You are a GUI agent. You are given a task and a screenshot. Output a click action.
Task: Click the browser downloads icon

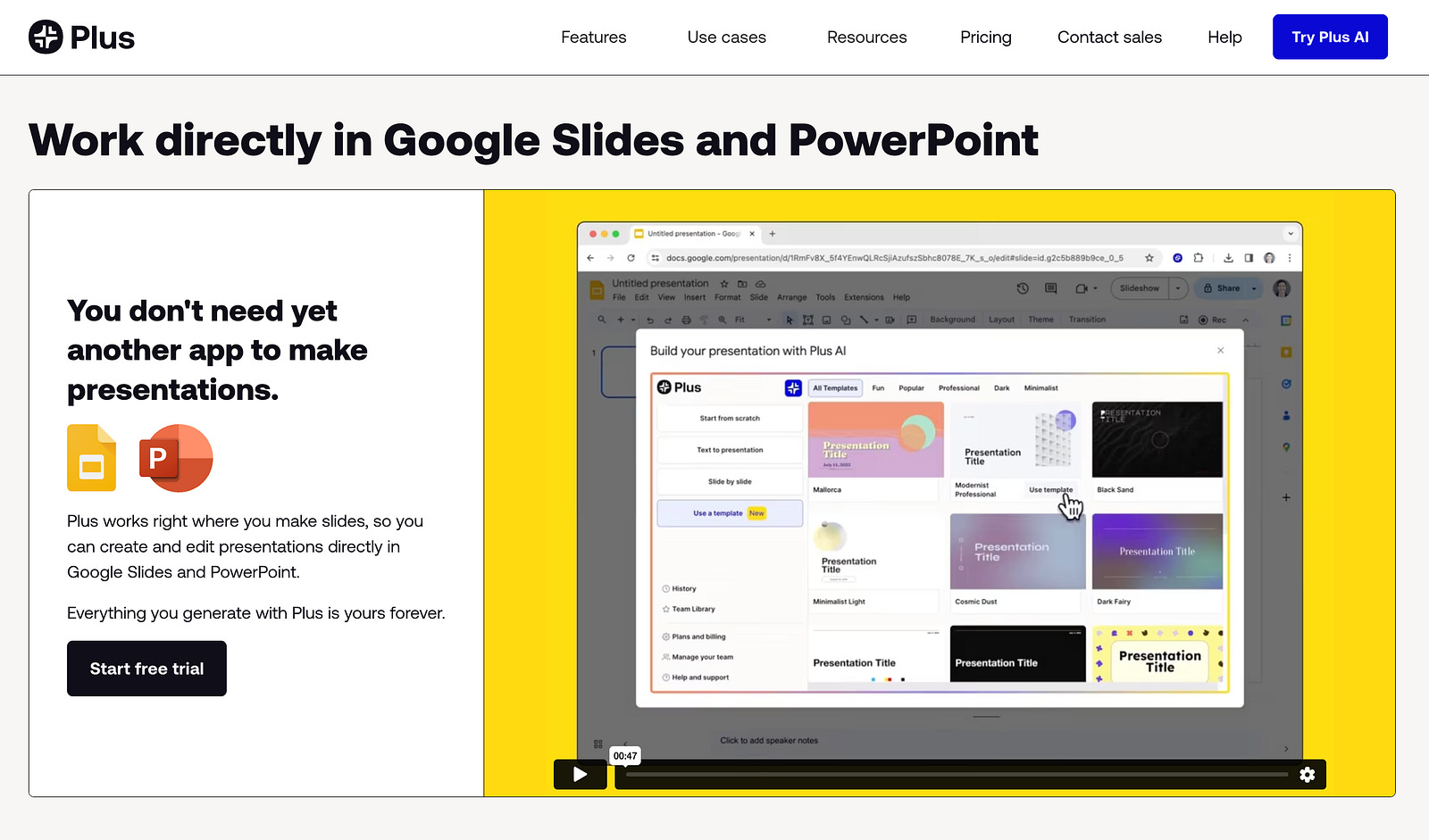coord(1229,258)
